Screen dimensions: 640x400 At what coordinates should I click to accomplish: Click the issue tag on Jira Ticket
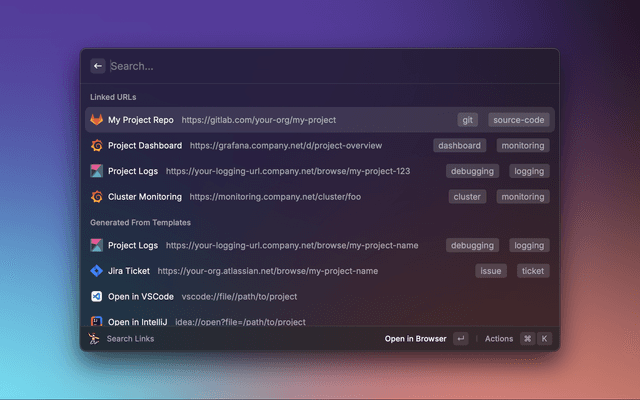491,271
